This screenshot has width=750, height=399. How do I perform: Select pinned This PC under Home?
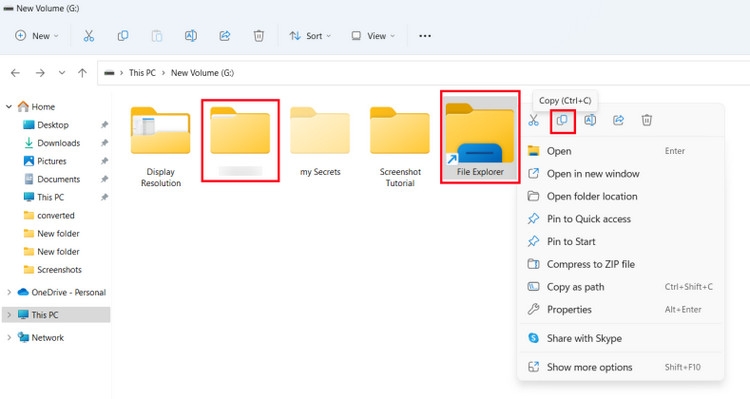[50, 197]
